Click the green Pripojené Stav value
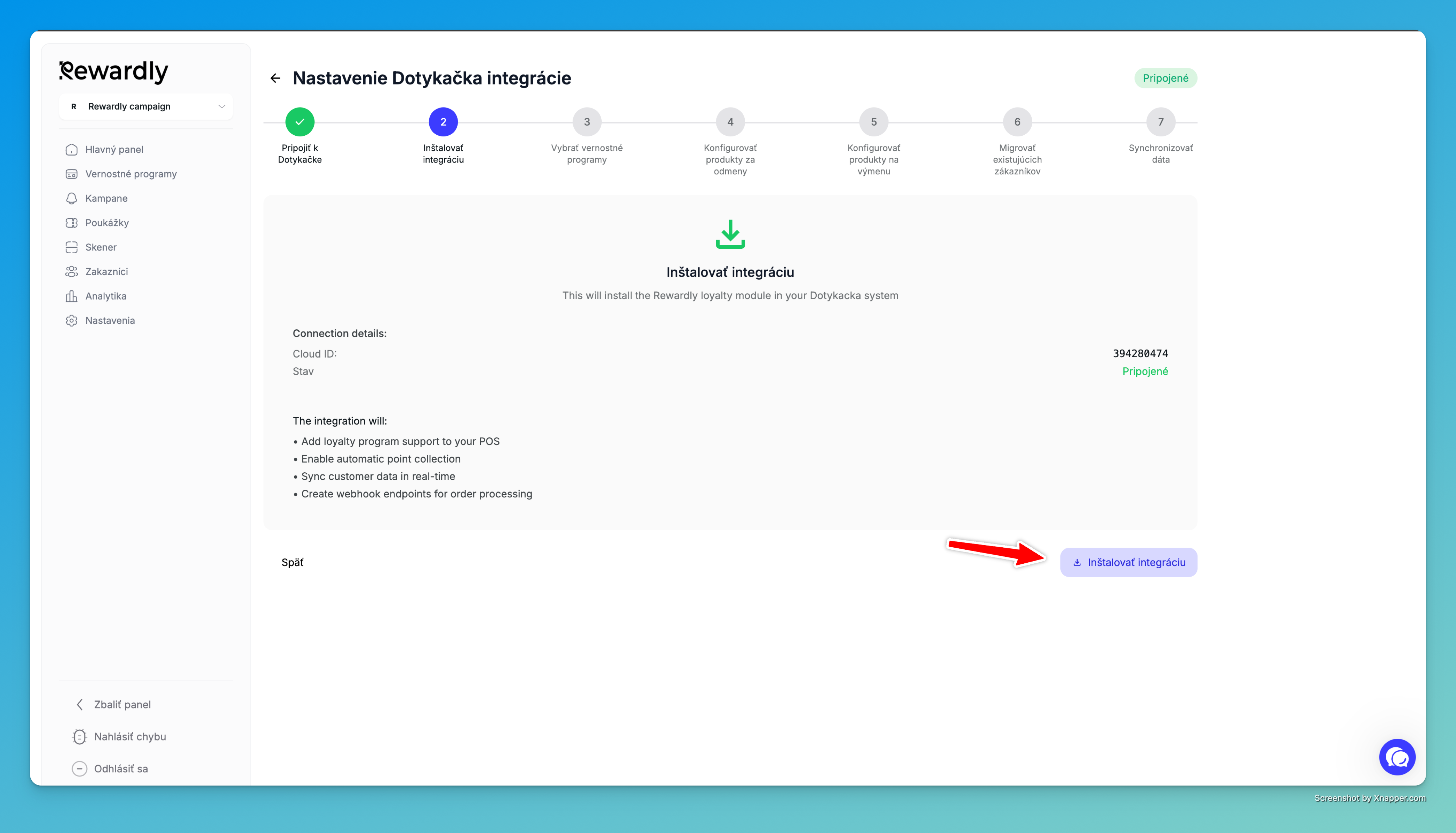The height and width of the screenshot is (833, 1456). [x=1145, y=371]
